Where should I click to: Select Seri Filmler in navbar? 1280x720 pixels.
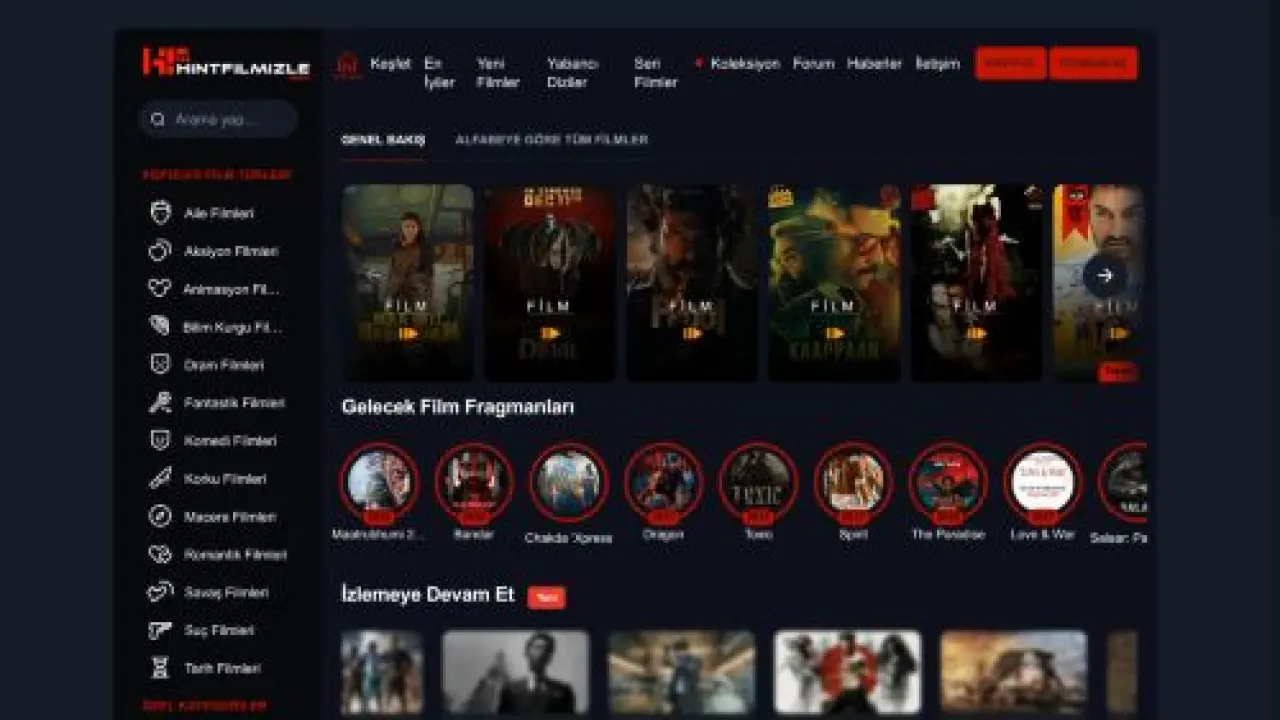point(655,73)
